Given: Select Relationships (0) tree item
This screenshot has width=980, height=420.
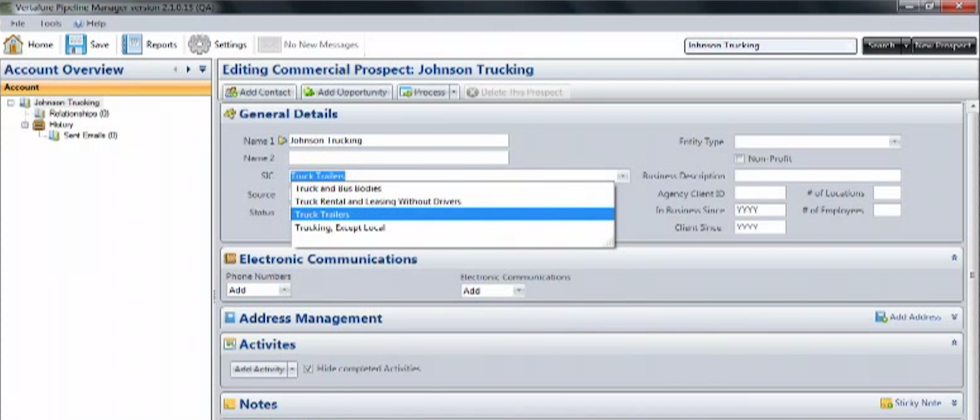Looking at the screenshot, I should point(79,114).
